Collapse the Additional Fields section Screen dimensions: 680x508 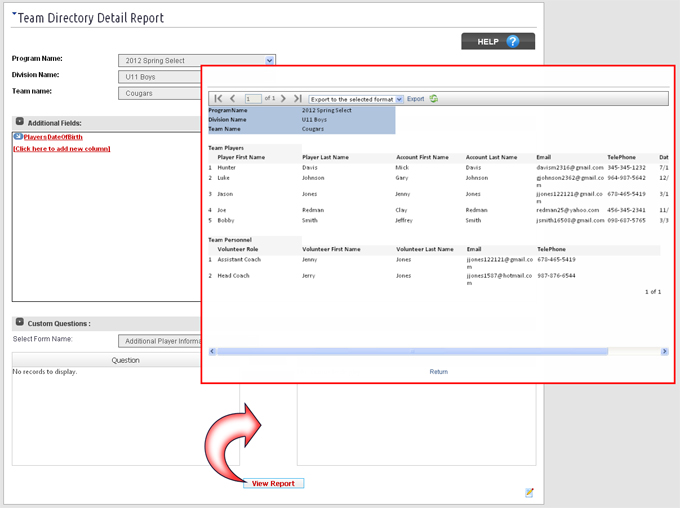20,121
